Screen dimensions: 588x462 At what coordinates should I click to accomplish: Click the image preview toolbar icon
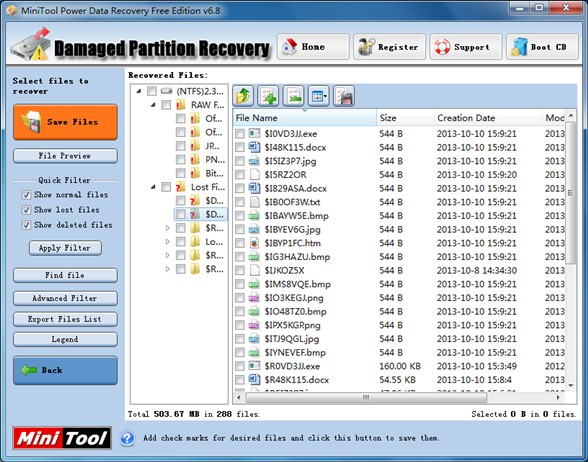pos(293,96)
